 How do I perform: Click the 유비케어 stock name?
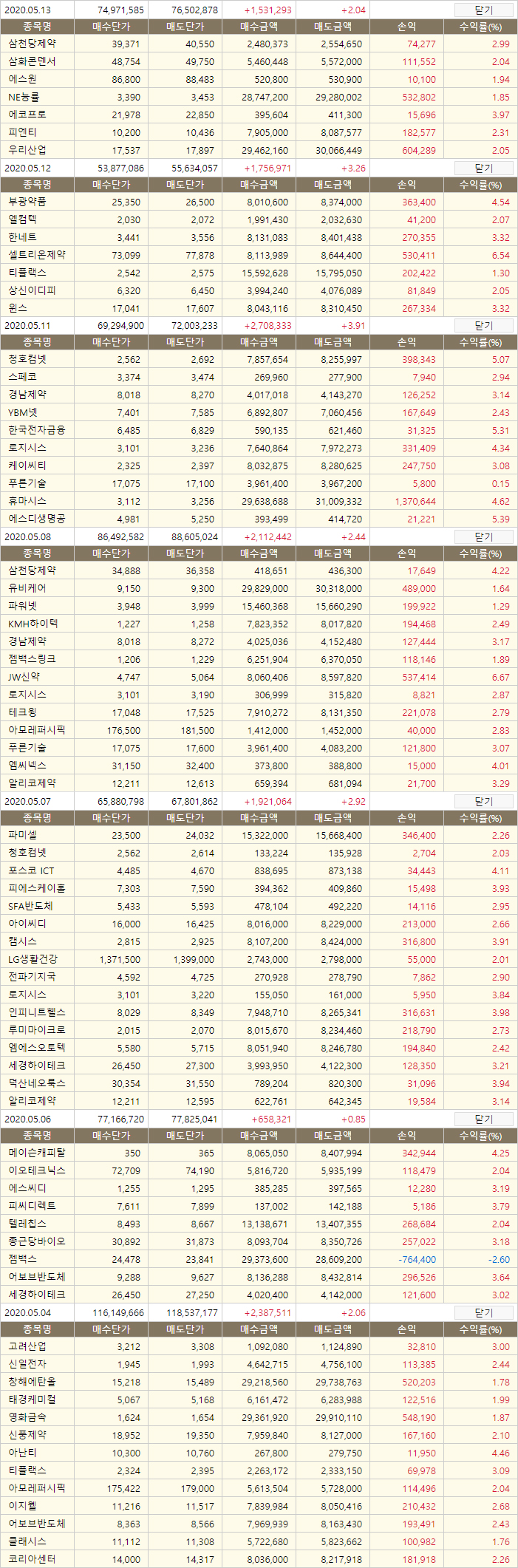point(27,587)
